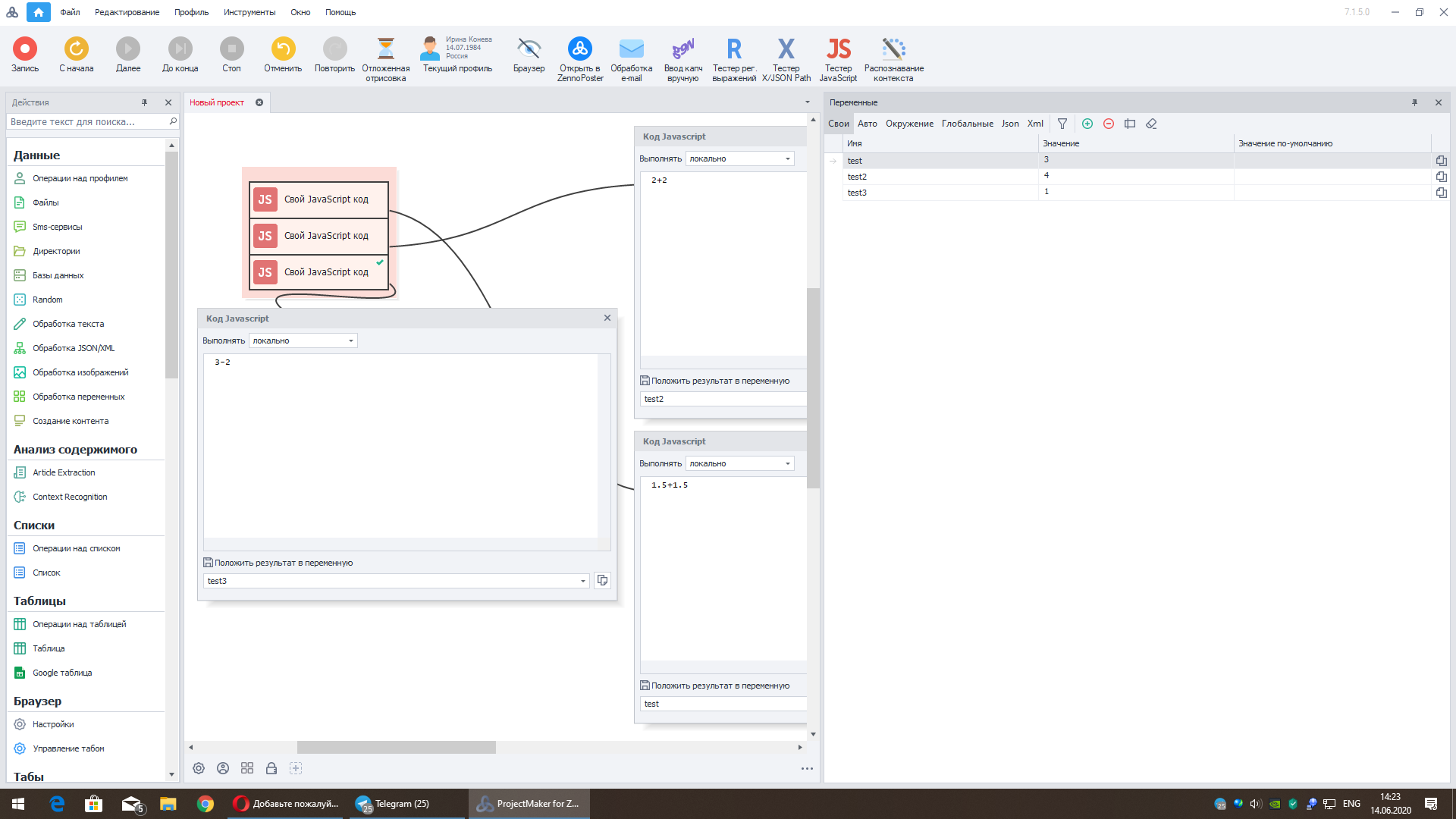Click the variable button beside test3 field
Image resolution: width=1456 pixels, height=819 pixels.
(603, 580)
